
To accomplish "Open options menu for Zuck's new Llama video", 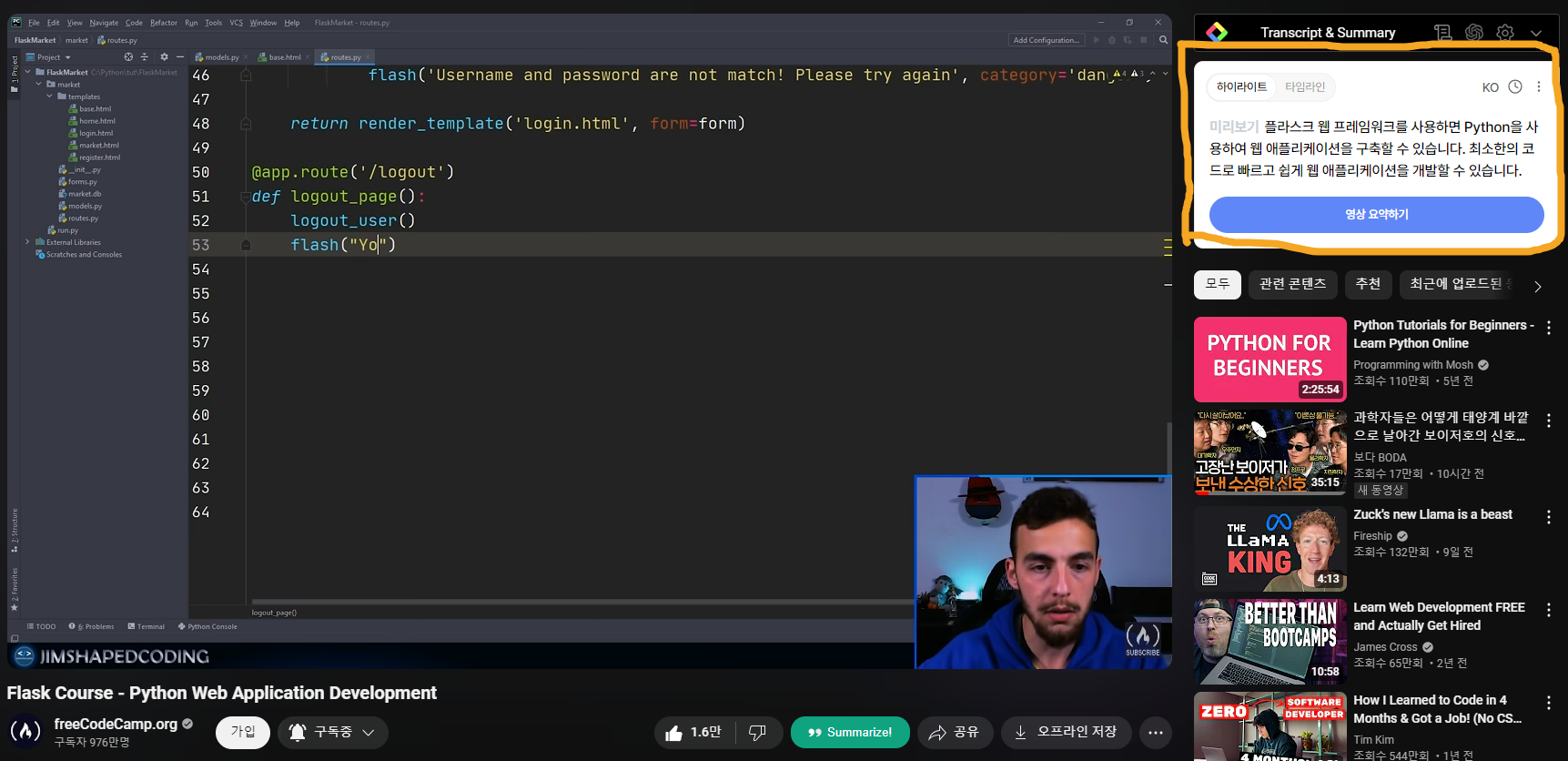I will [x=1549, y=517].
